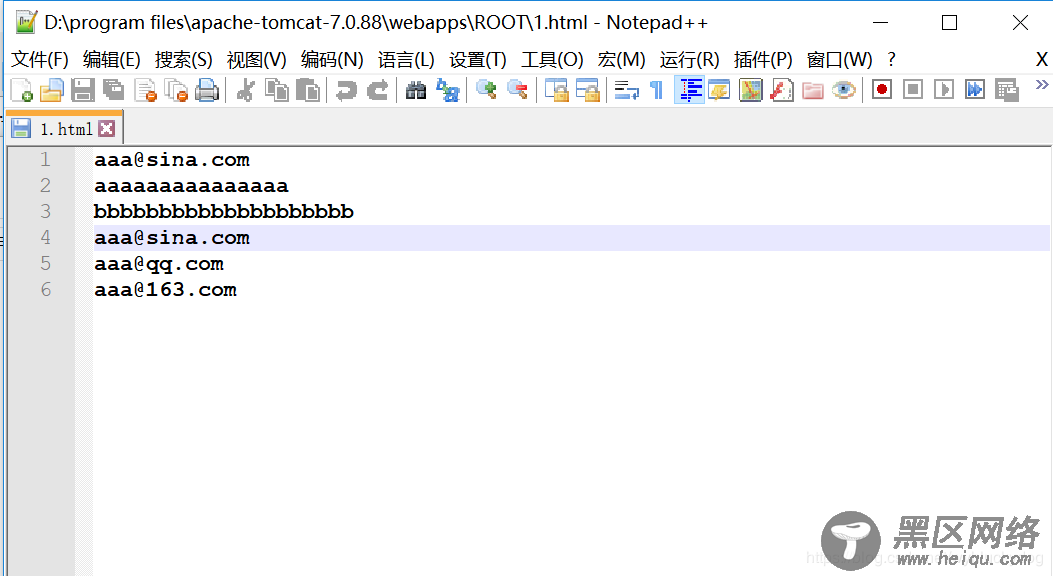This screenshot has width=1053, height=576.
Task: Open the 设置(T) menu
Action: (477, 60)
